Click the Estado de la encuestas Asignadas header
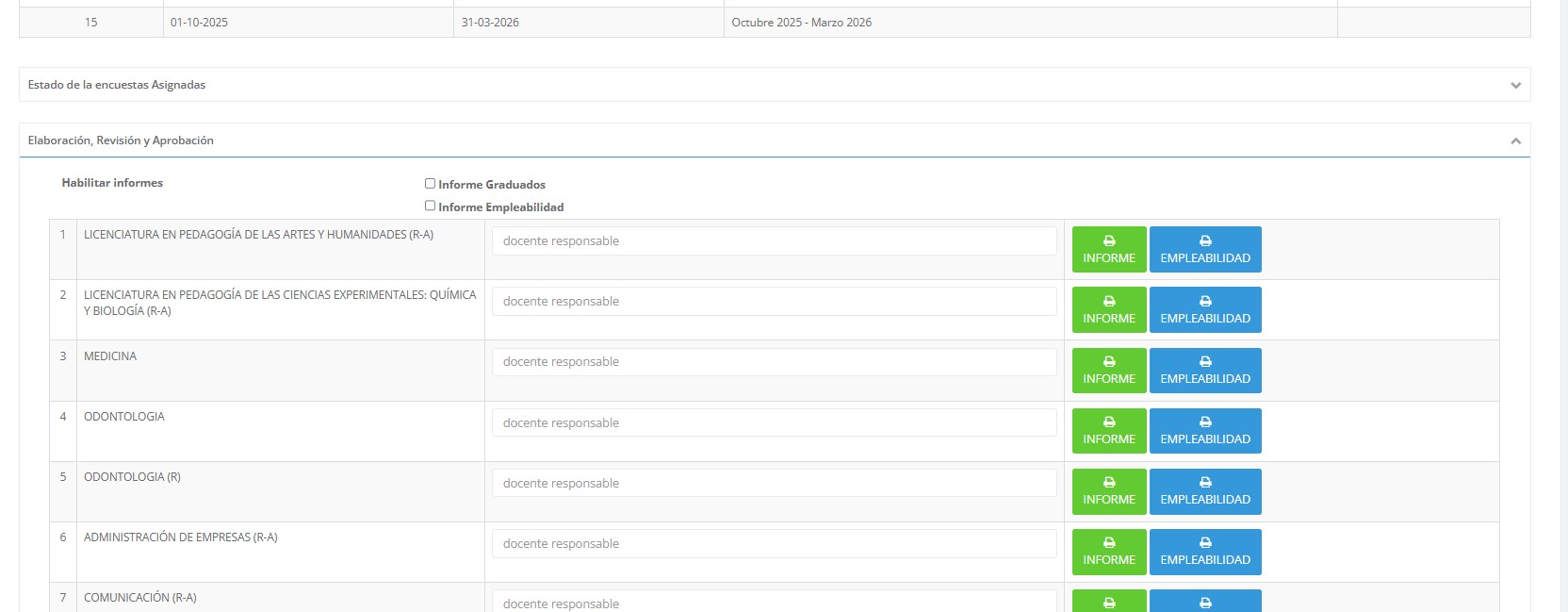The image size is (1568, 612). 775,85
